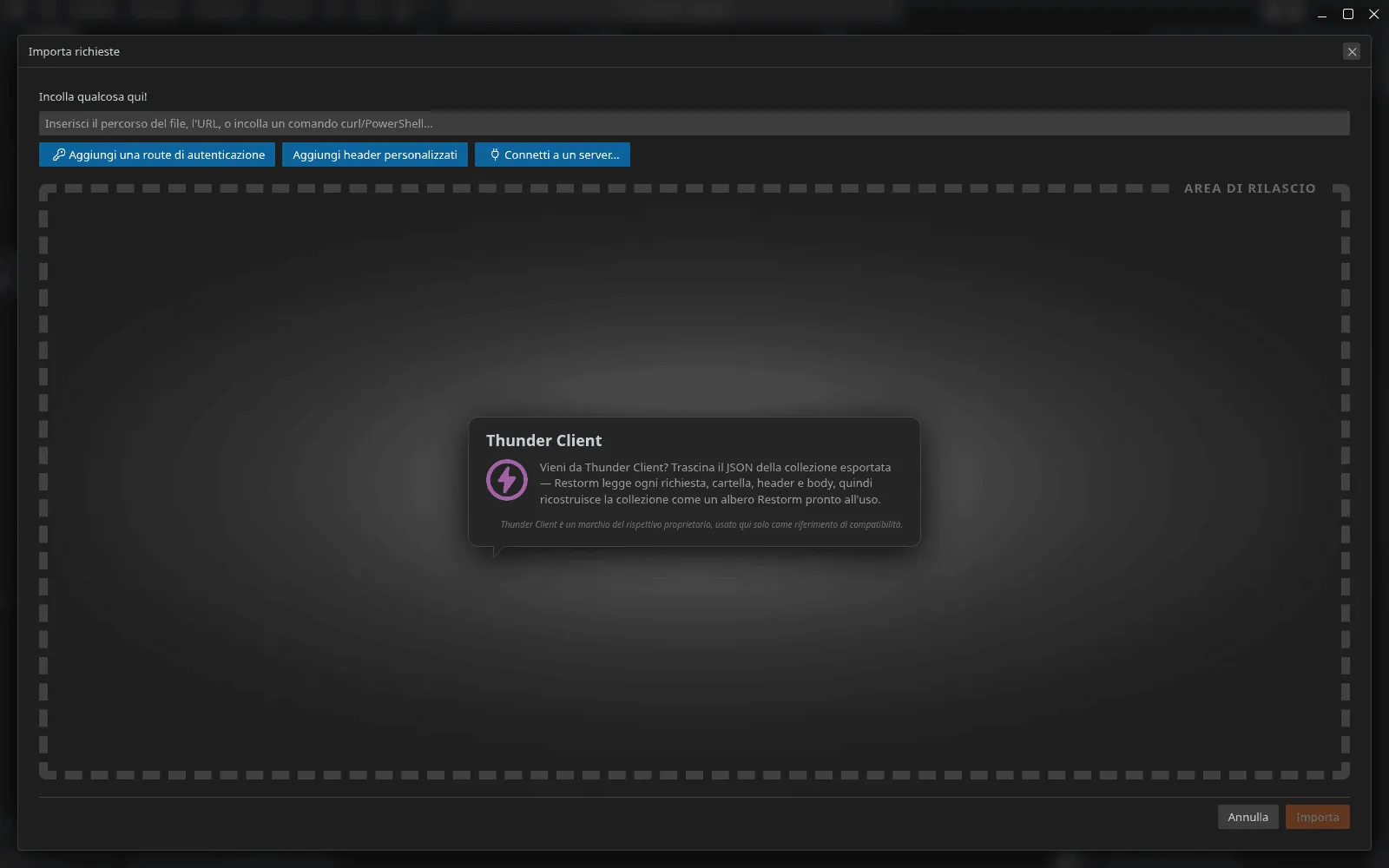Screen dimensions: 1389x868
Task: Cancel the import with Annulla
Action: (x=1247, y=817)
